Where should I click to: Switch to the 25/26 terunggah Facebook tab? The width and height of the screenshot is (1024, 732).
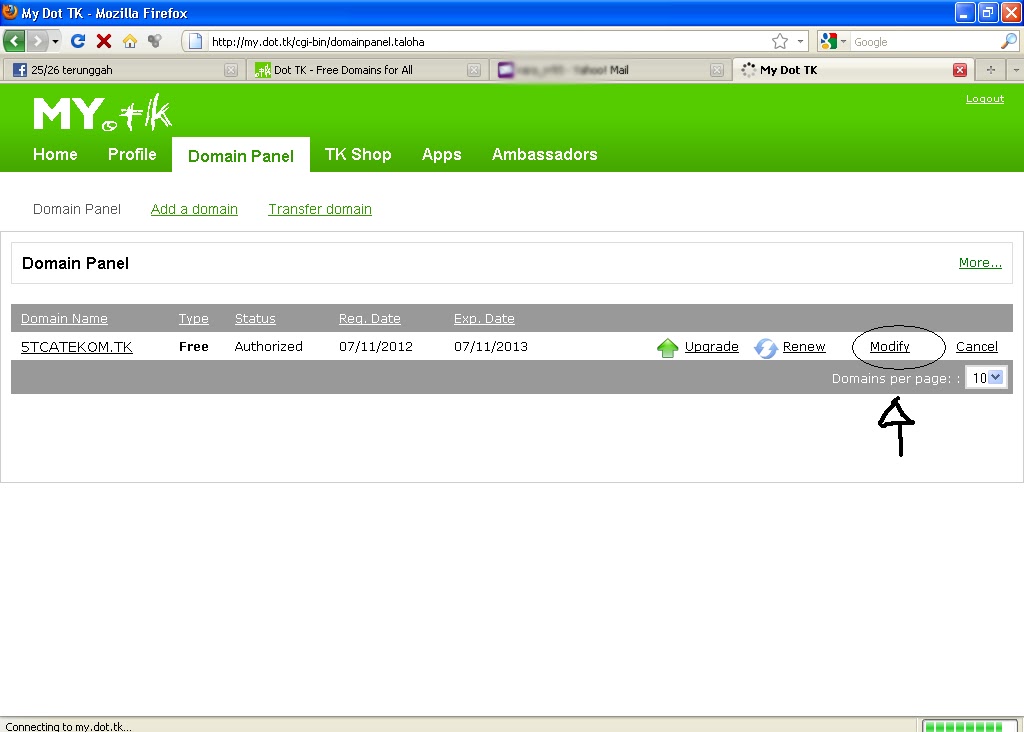pyautogui.click(x=122, y=70)
